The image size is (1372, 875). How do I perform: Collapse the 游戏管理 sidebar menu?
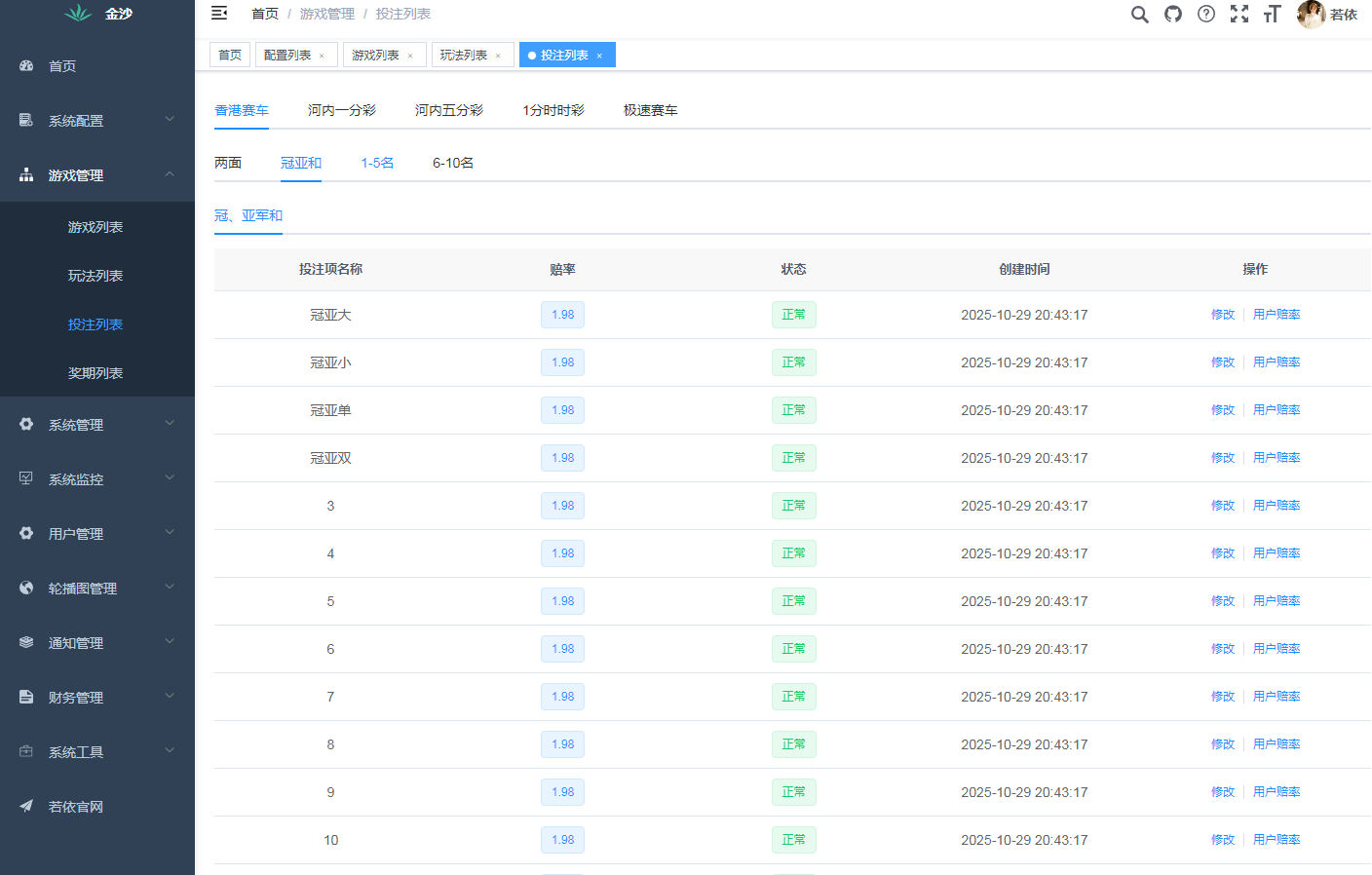pos(97,175)
